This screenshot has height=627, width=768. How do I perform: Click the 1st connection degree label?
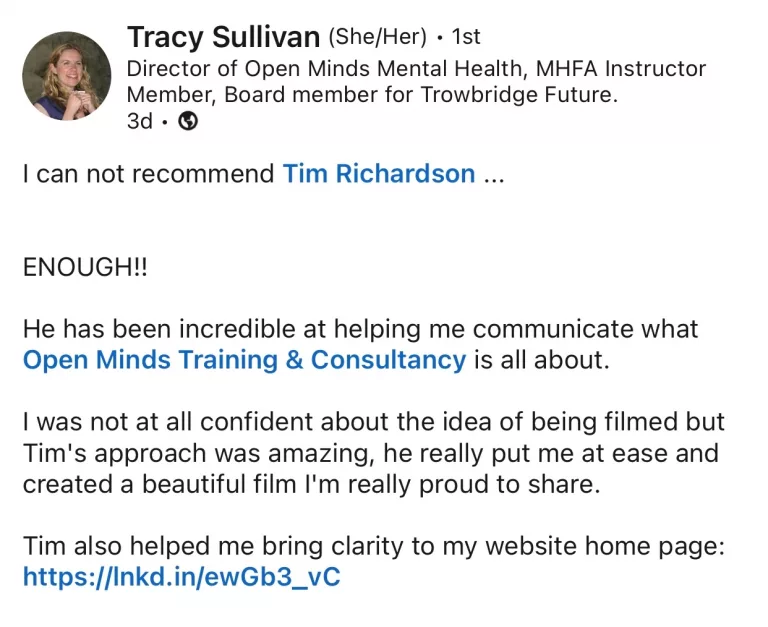pyautogui.click(x=466, y=38)
